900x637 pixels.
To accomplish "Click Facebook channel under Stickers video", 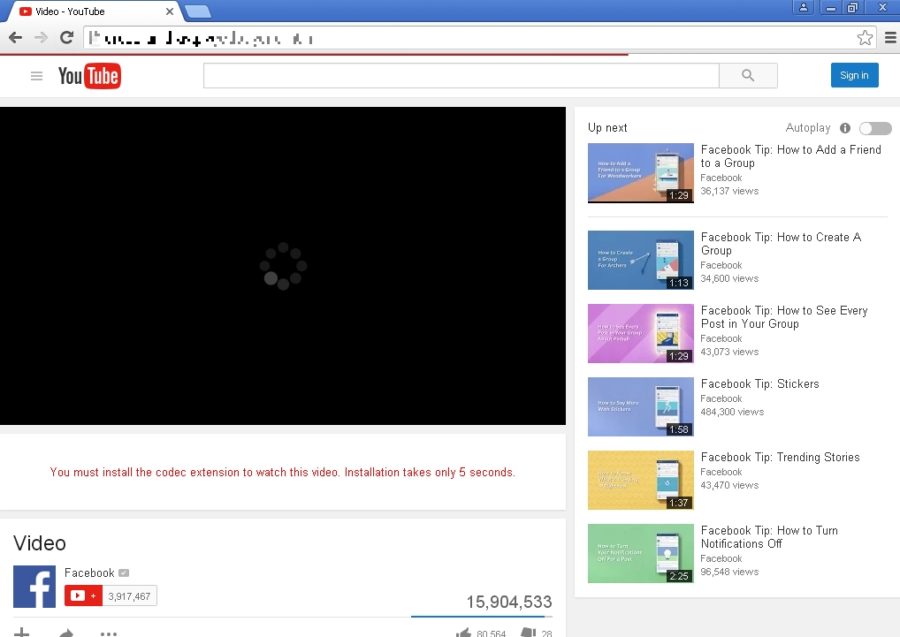I will point(721,398).
